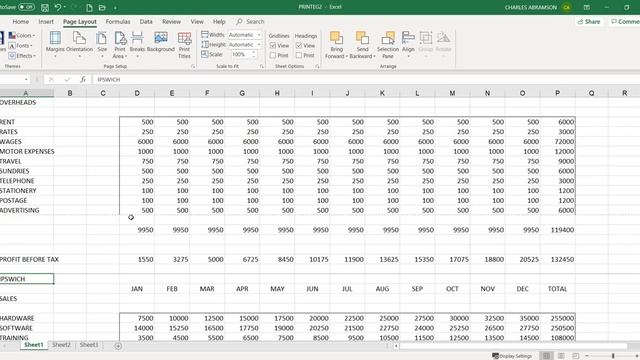
Task: Open Display Settings in status bar
Action: pos(512,356)
